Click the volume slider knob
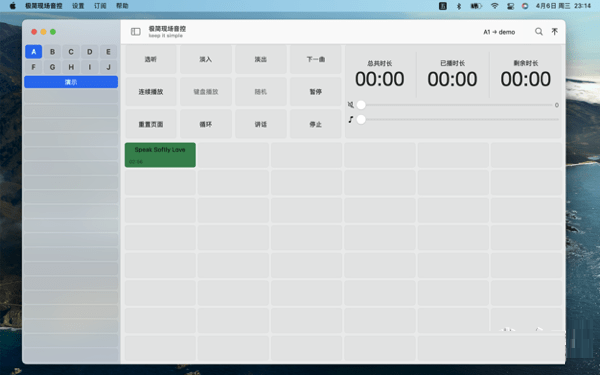Image resolution: width=600 pixels, height=375 pixels. coord(361,104)
